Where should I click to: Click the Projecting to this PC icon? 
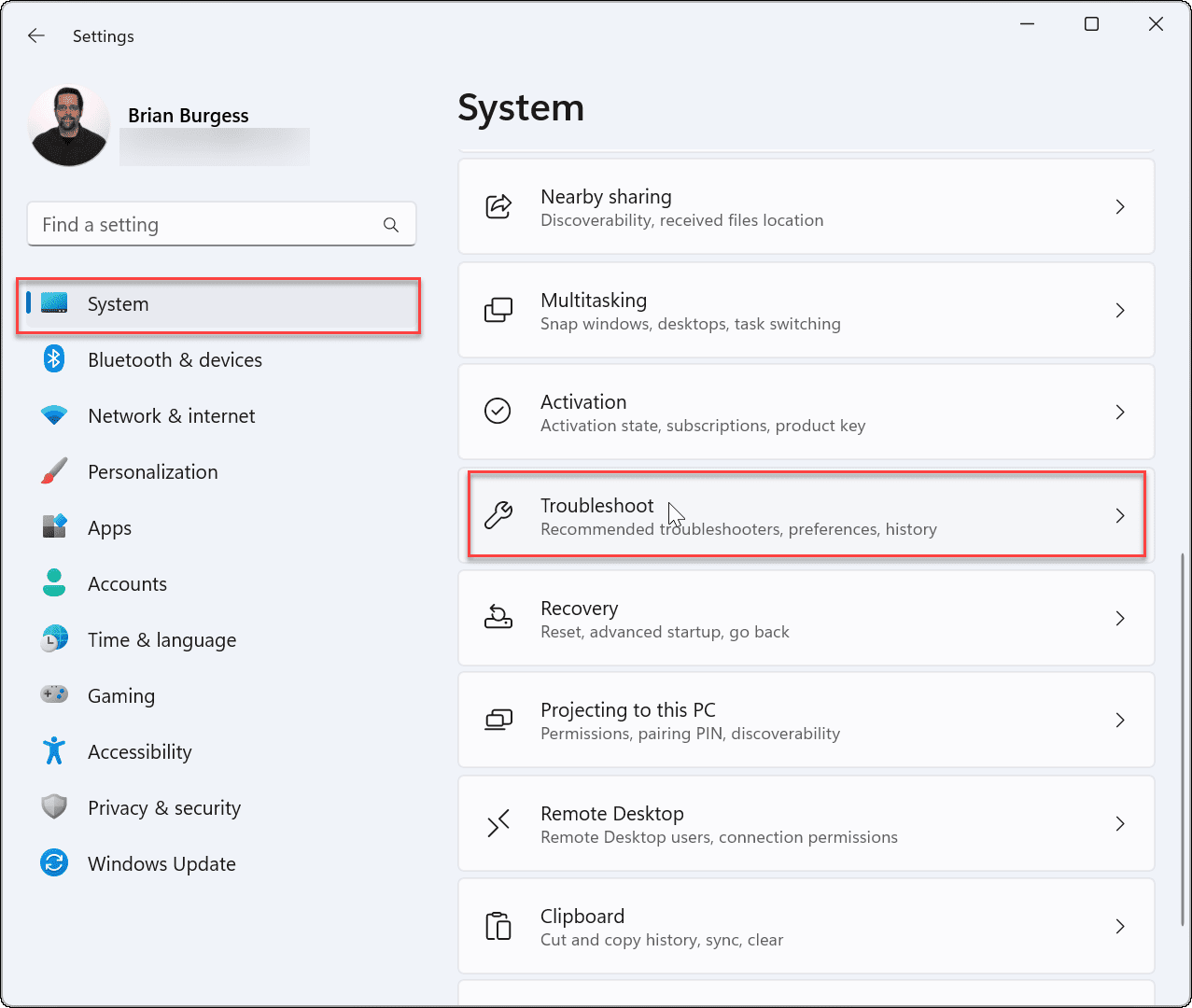point(498,720)
